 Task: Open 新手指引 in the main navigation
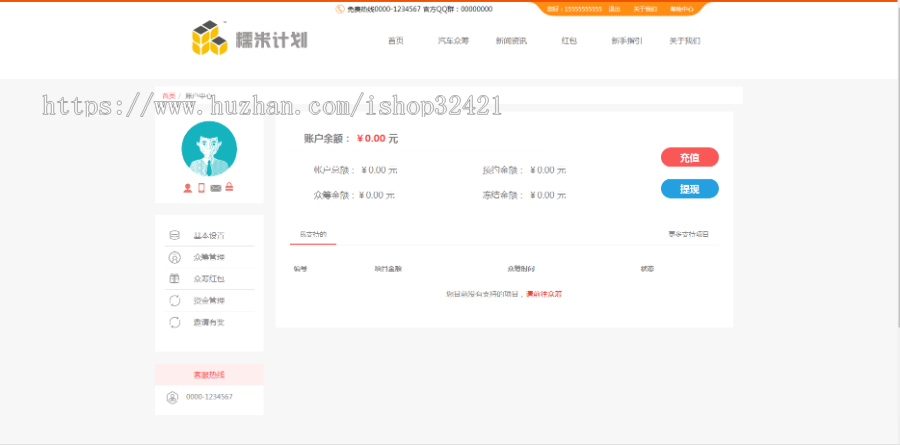(x=627, y=41)
